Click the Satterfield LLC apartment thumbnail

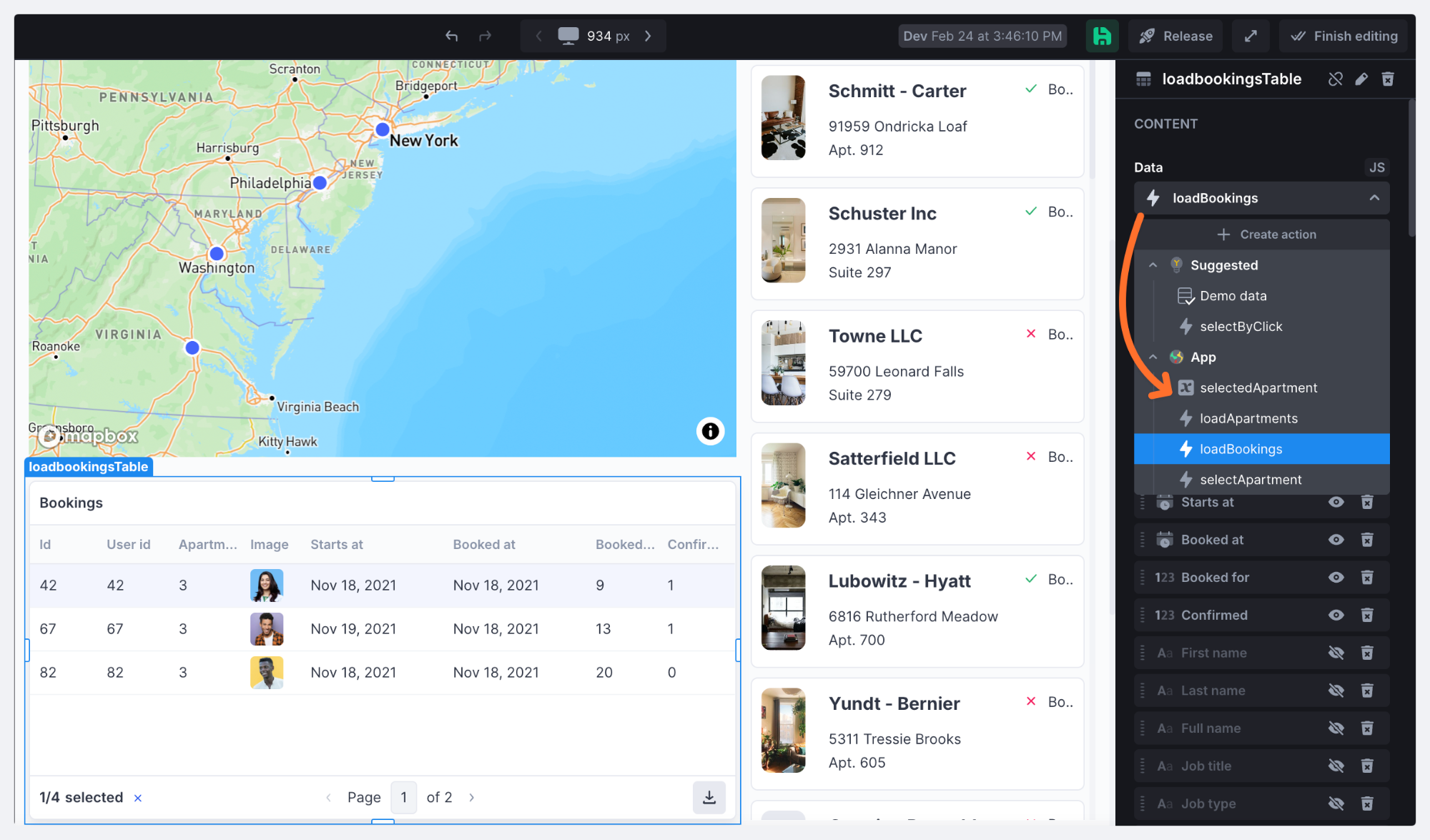click(784, 485)
